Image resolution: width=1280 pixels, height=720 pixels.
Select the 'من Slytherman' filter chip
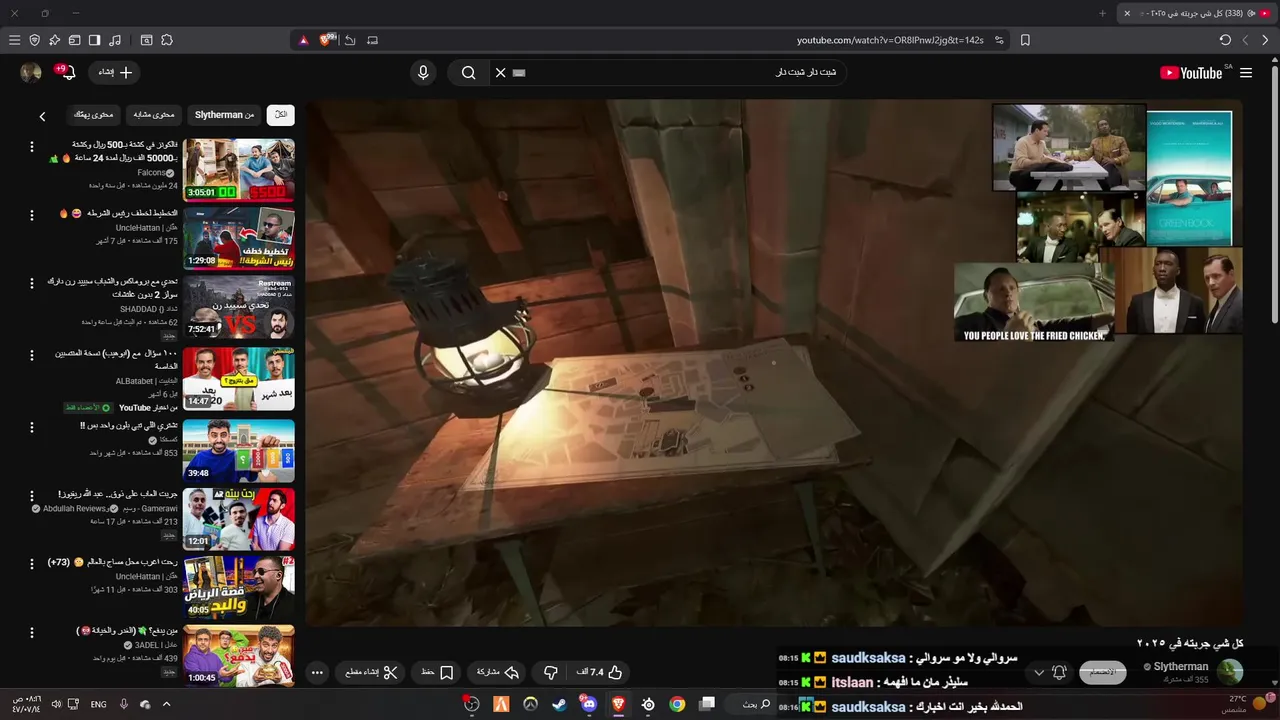(224, 115)
